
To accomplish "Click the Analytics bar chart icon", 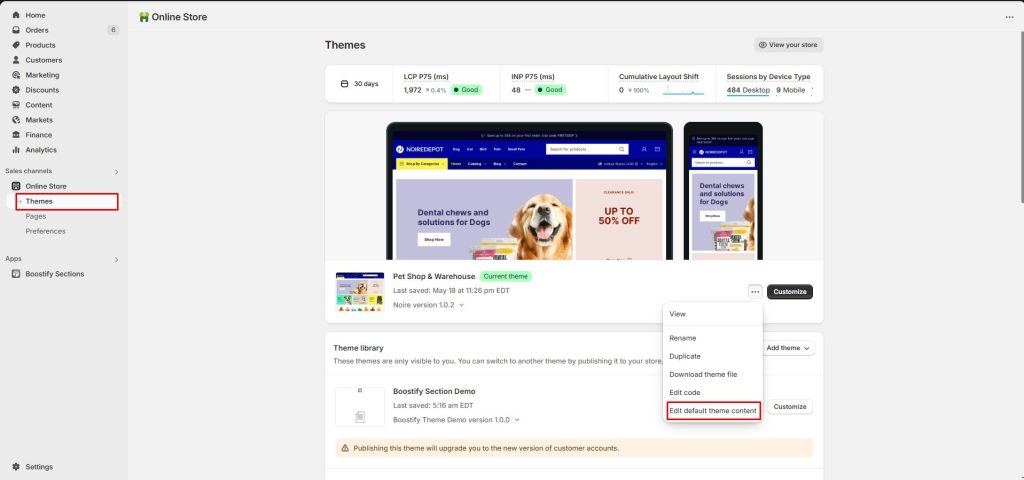I will [16, 150].
